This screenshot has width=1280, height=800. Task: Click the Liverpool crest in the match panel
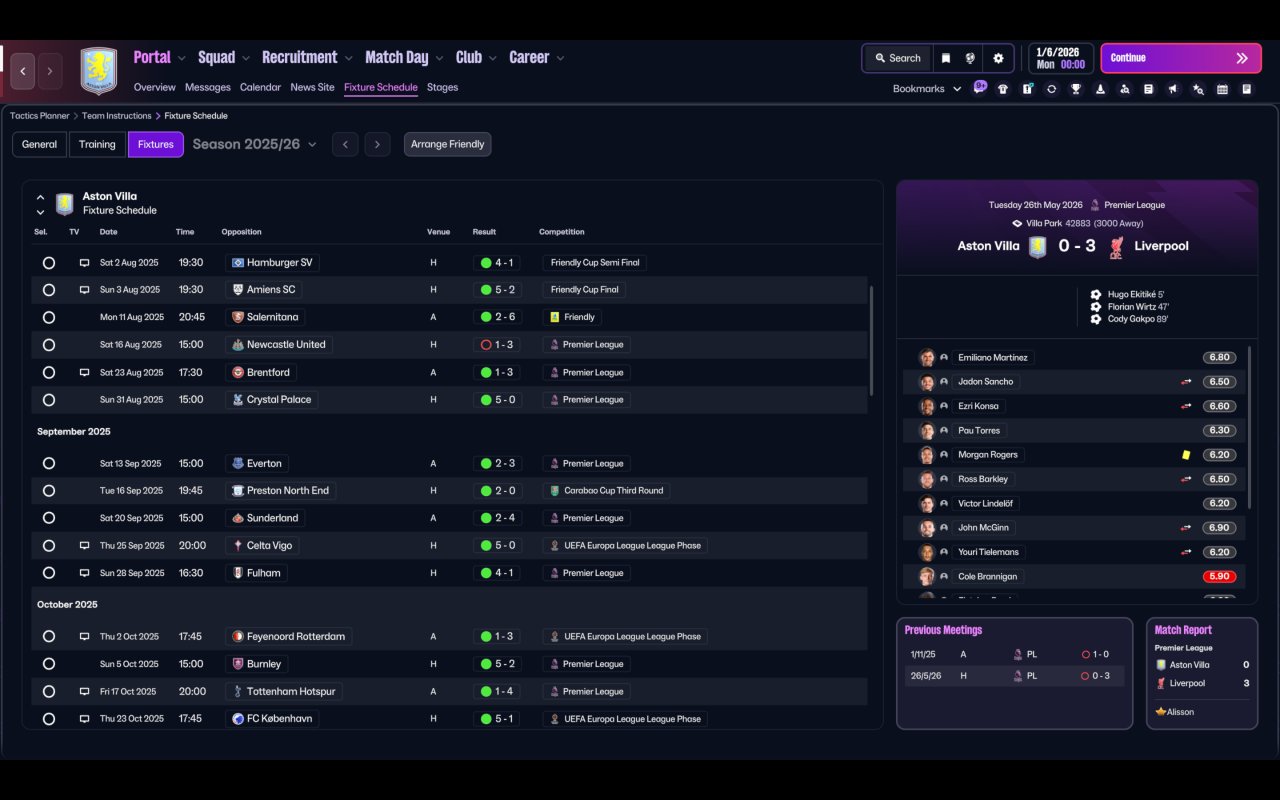(x=1116, y=246)
